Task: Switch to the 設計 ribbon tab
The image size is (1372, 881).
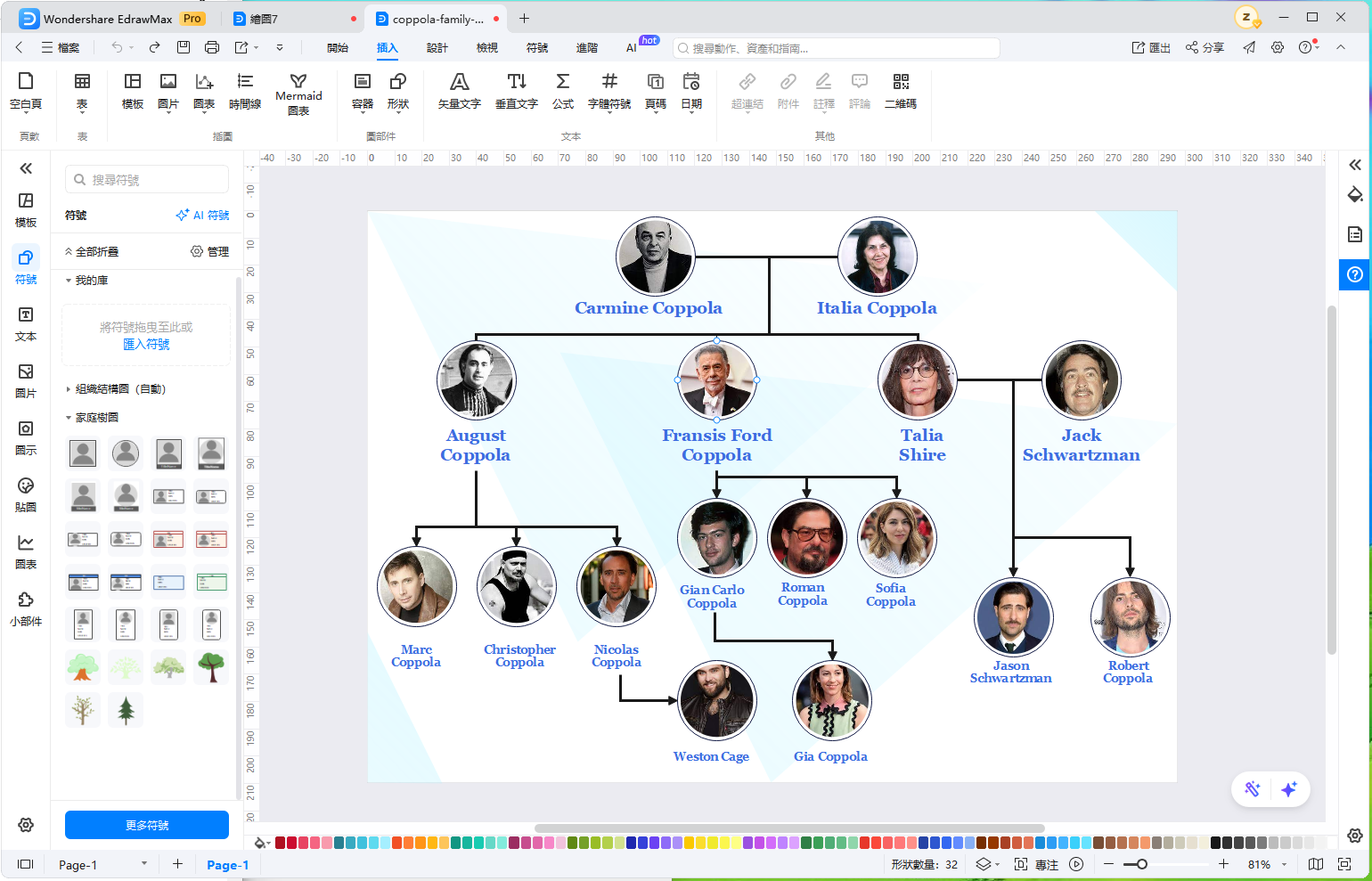Action: 437,48
